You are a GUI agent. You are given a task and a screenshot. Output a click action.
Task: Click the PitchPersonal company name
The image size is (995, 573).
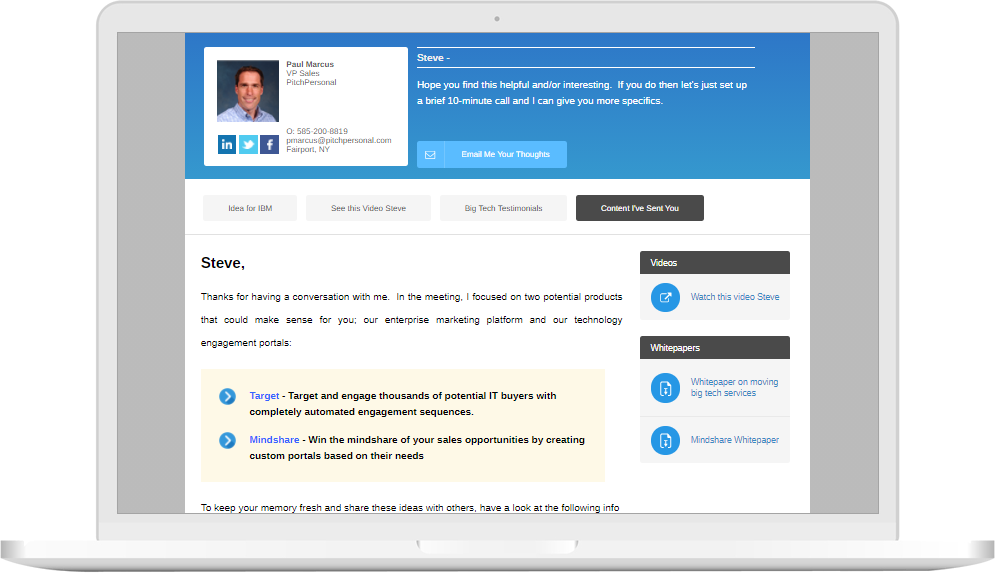coord(311,82)
